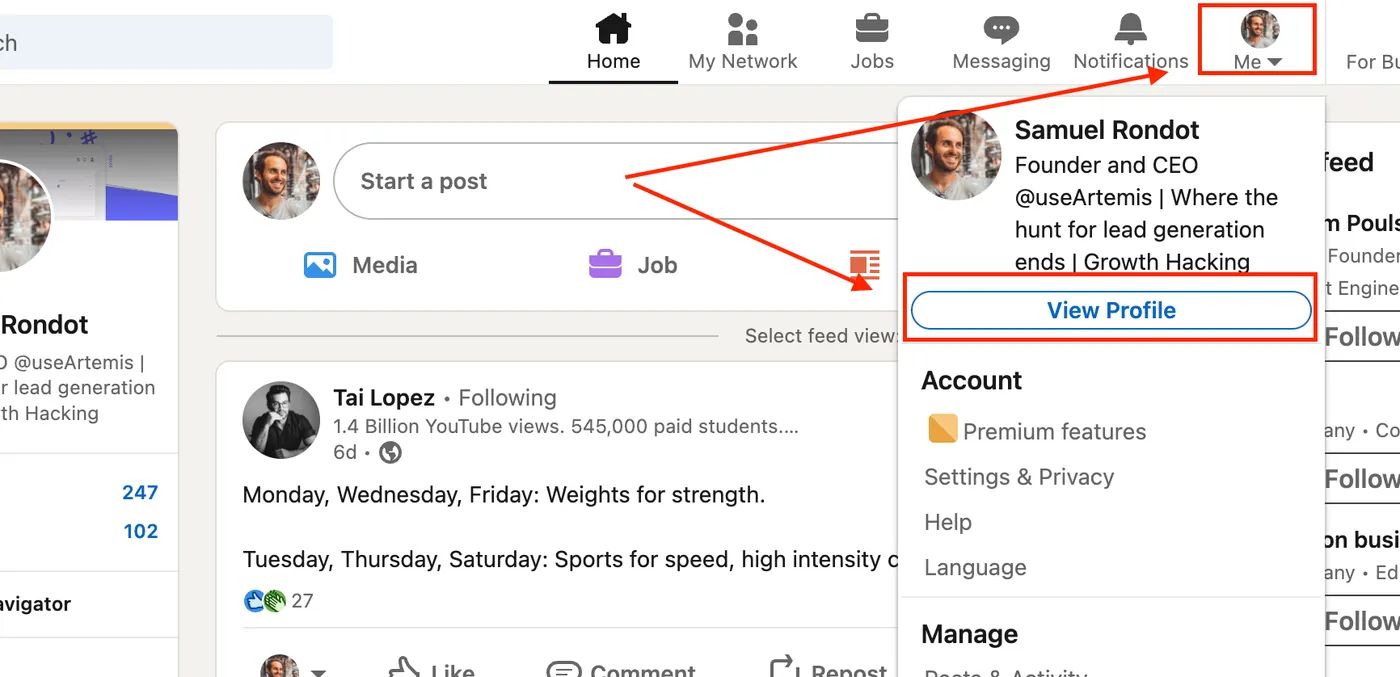Screen dimensions: 1400x677
Task: Click the Premium features gold icon
Action: (x=942, y=429)
